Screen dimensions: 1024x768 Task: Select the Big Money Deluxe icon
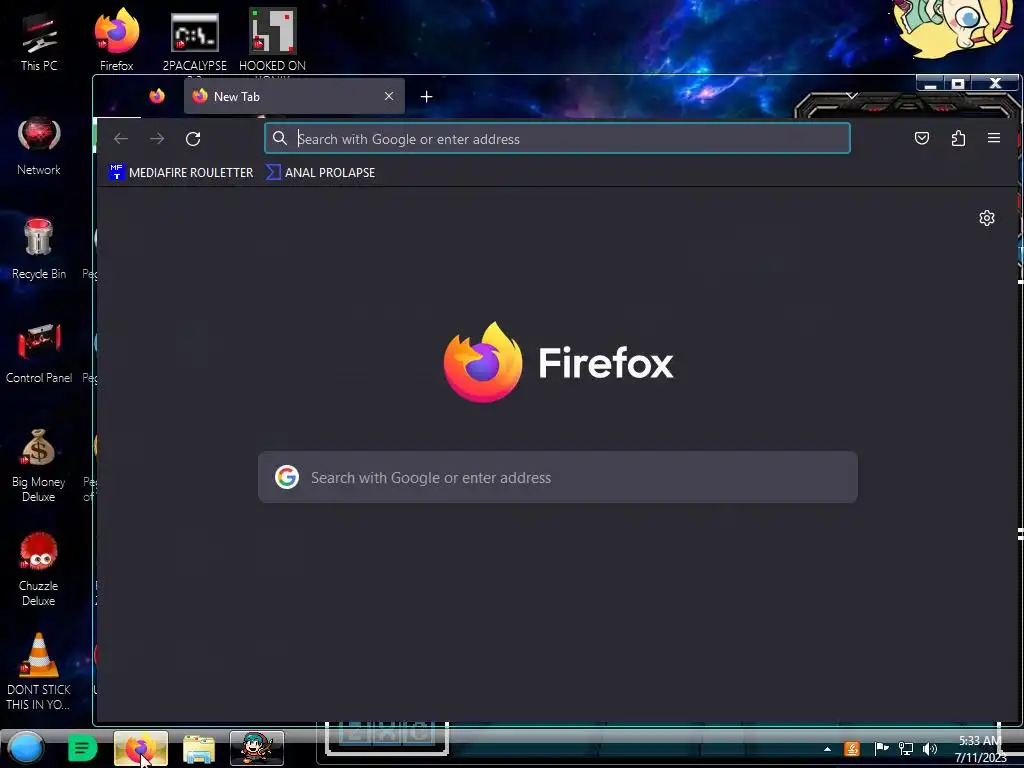tap(39, 465)
